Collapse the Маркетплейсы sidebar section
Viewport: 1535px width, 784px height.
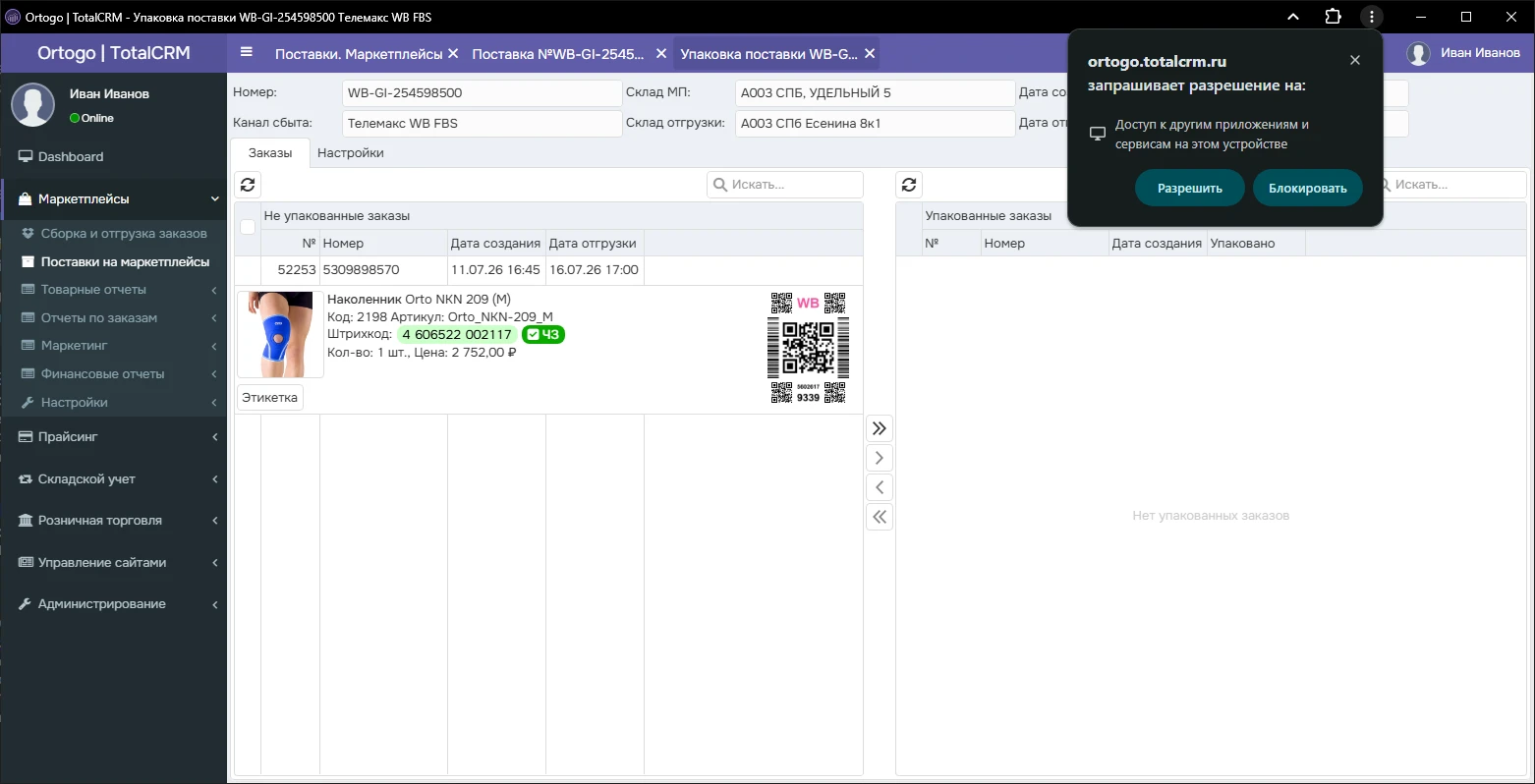tap(214, 199)
